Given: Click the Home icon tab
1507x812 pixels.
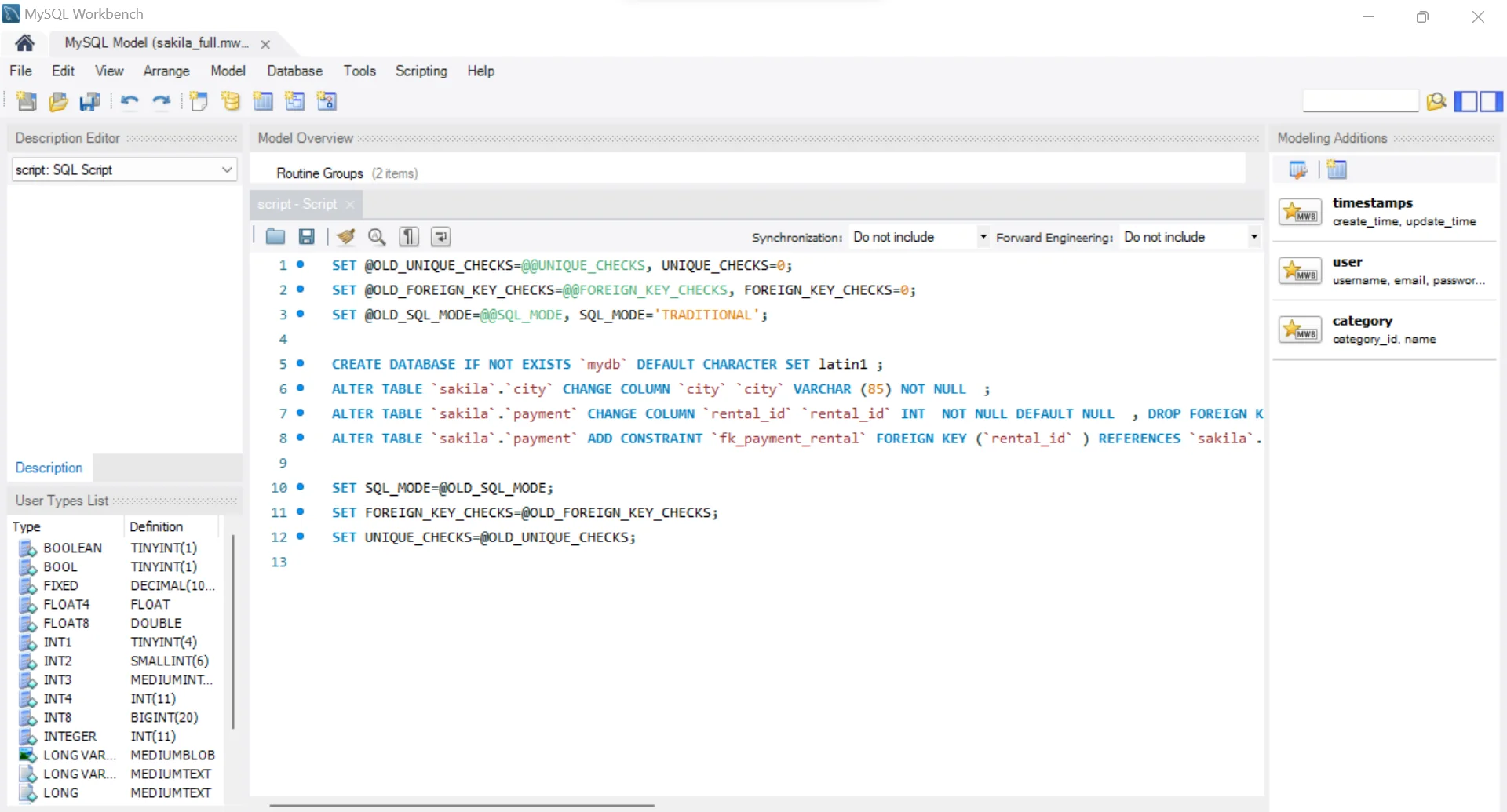Looking at the screenshot, I should click(24, 43).
